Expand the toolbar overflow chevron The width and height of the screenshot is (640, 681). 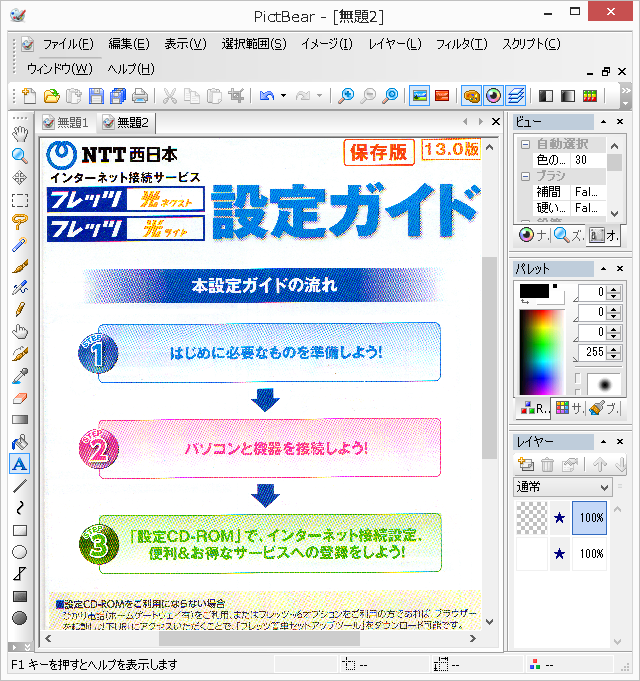(x=626, y=96)
